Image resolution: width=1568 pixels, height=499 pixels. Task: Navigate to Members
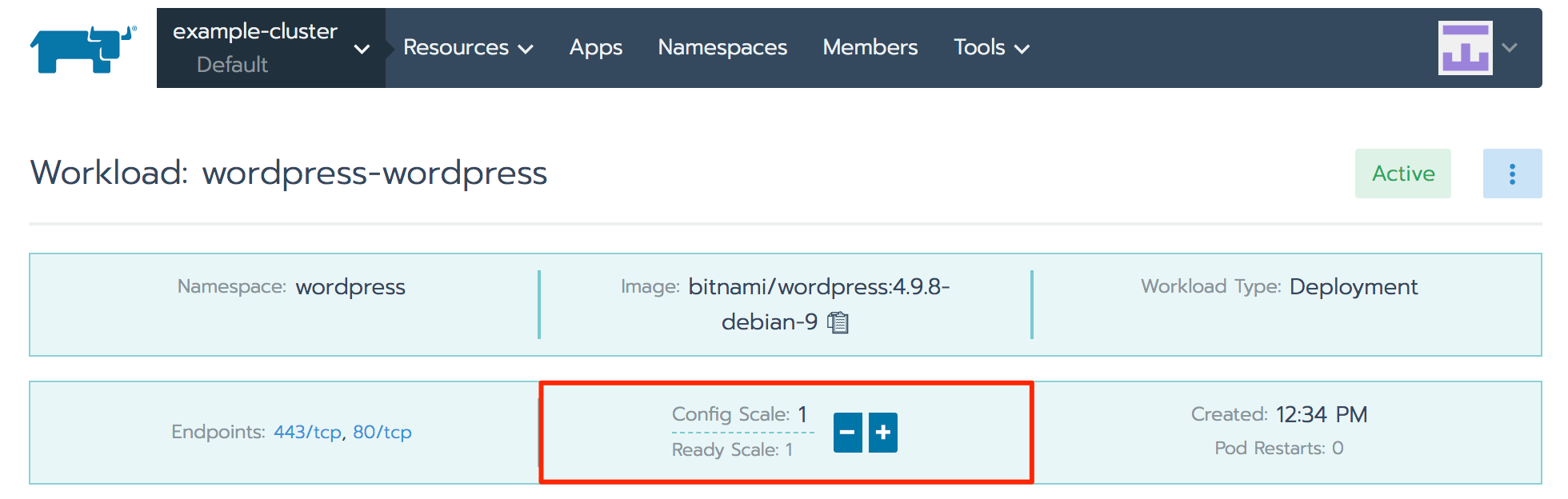870,48
